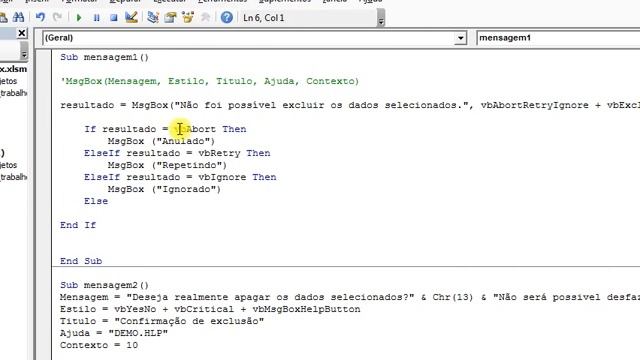This screenshot has height=360, width=640.
Task: Click the 'Titulo = "Confirmação de exclusão"' line
Action: point(162,321)
